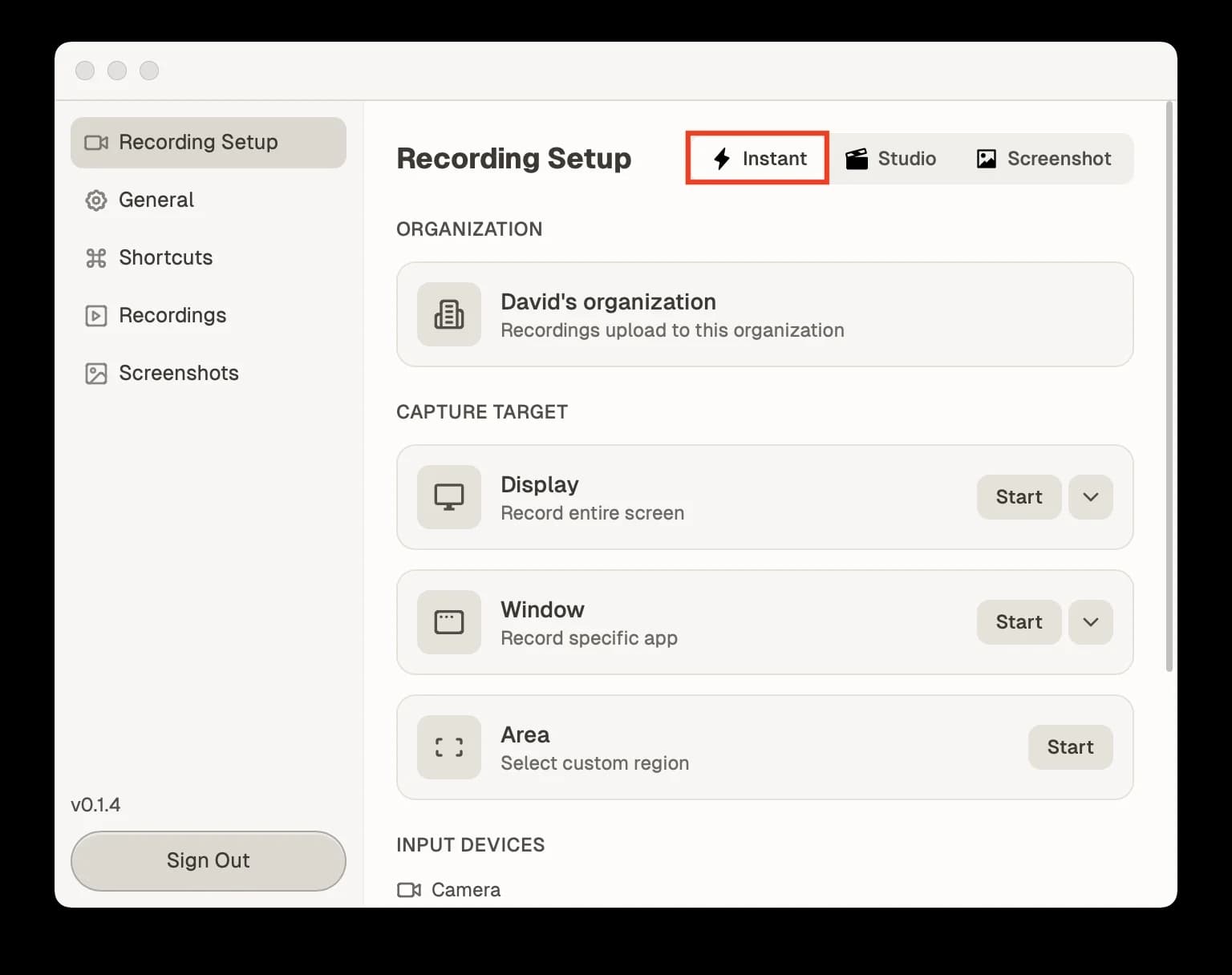
Task: Select the clapperboard icon on Studio
Action: (857, 158)
